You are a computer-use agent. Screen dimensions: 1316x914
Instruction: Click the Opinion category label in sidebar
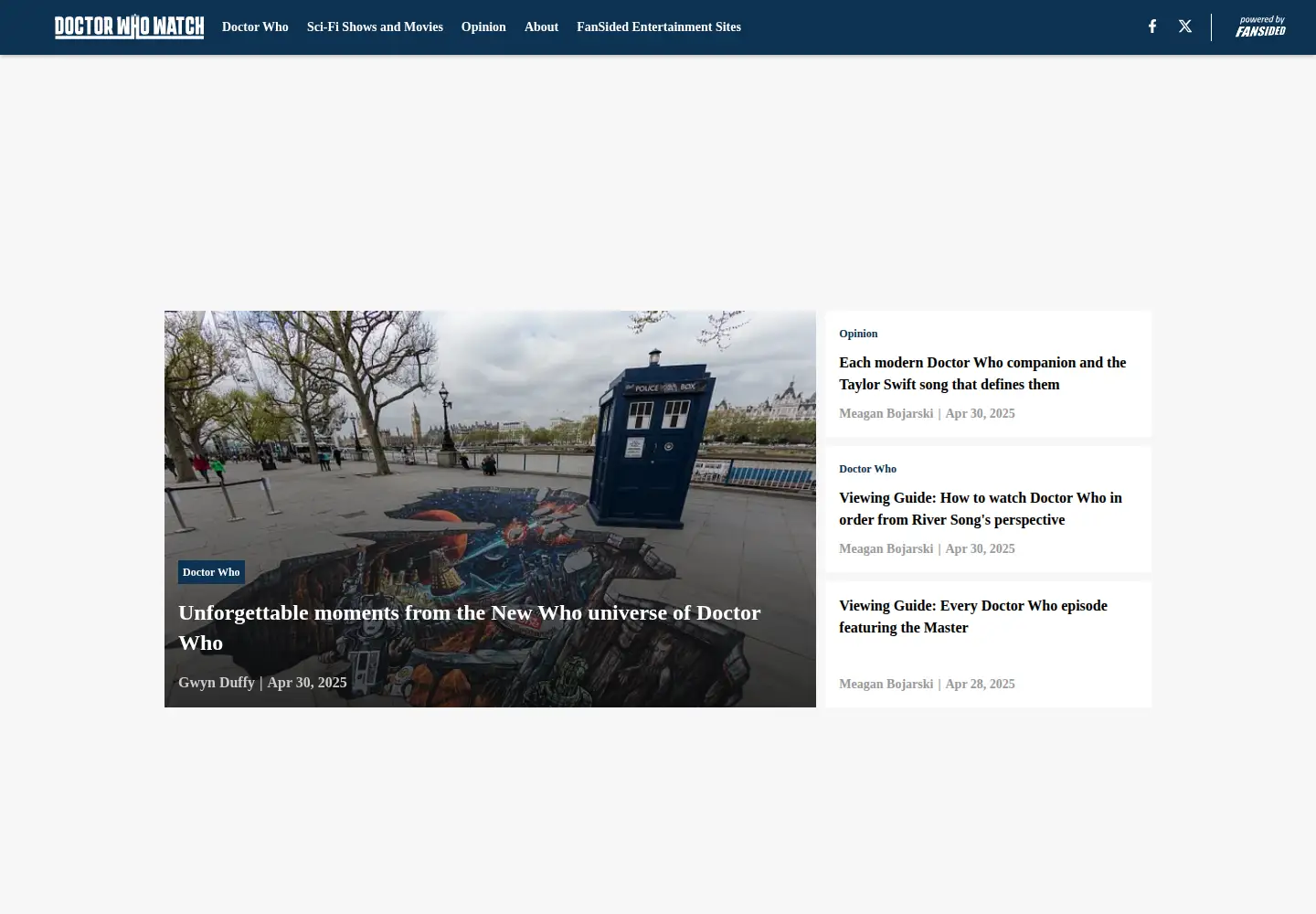point(858,334)
